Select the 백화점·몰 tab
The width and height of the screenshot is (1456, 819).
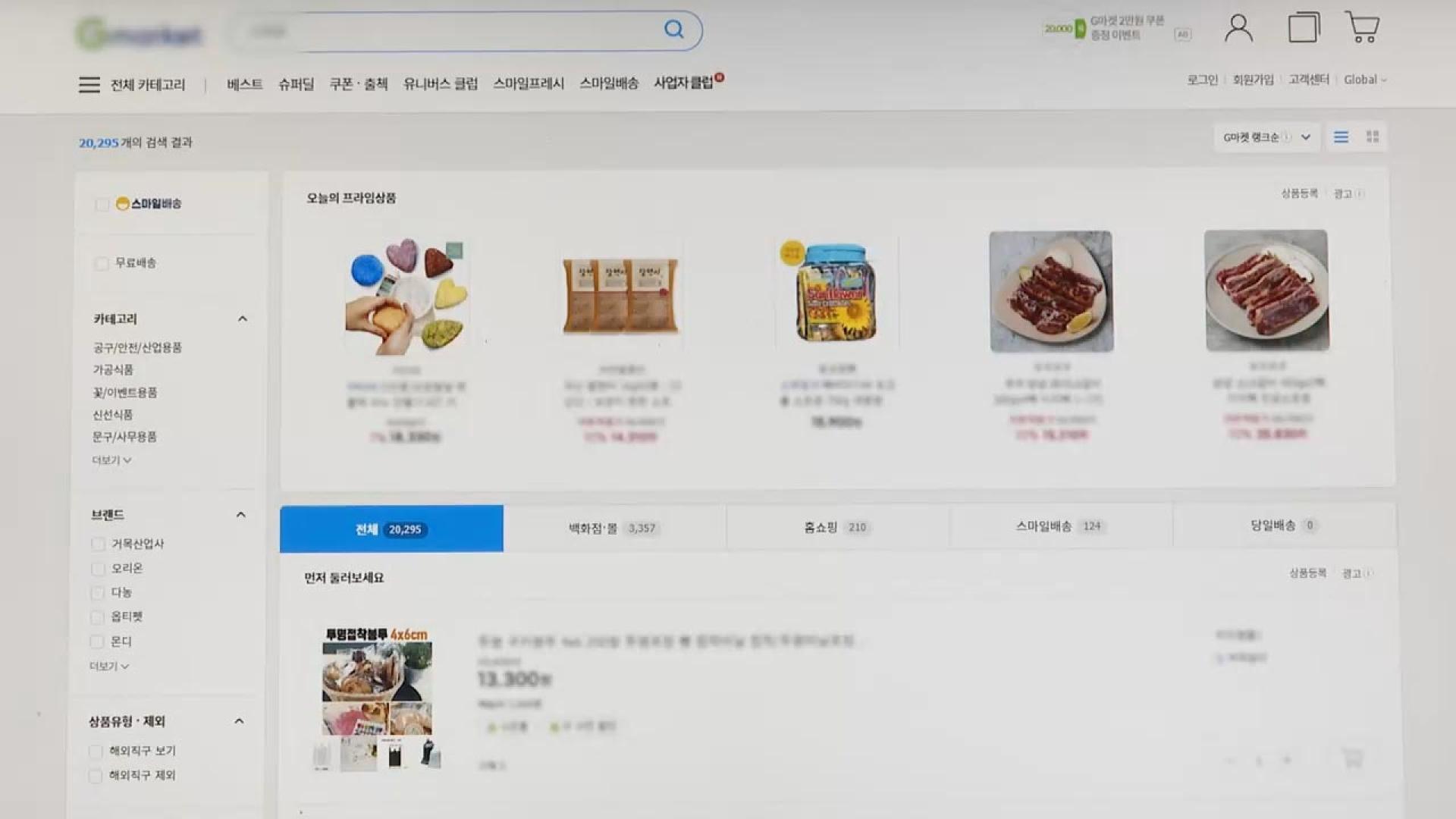coord(614,528)
